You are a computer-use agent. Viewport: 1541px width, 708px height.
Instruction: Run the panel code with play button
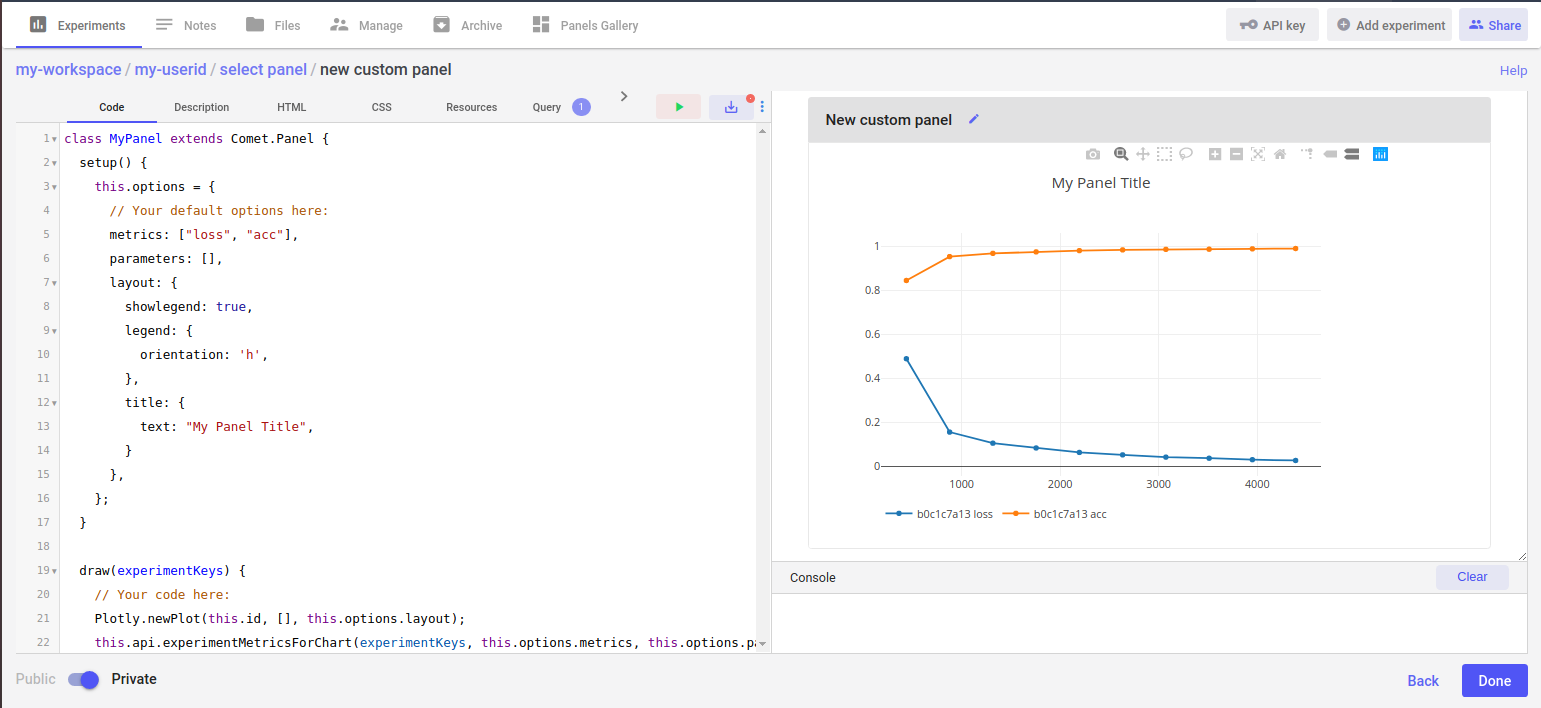pos(679,107)
